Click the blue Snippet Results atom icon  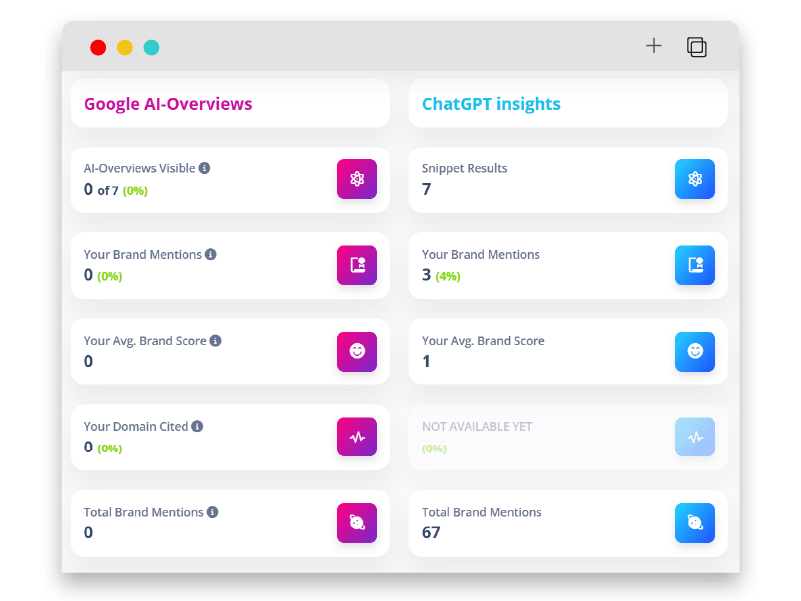695,179
